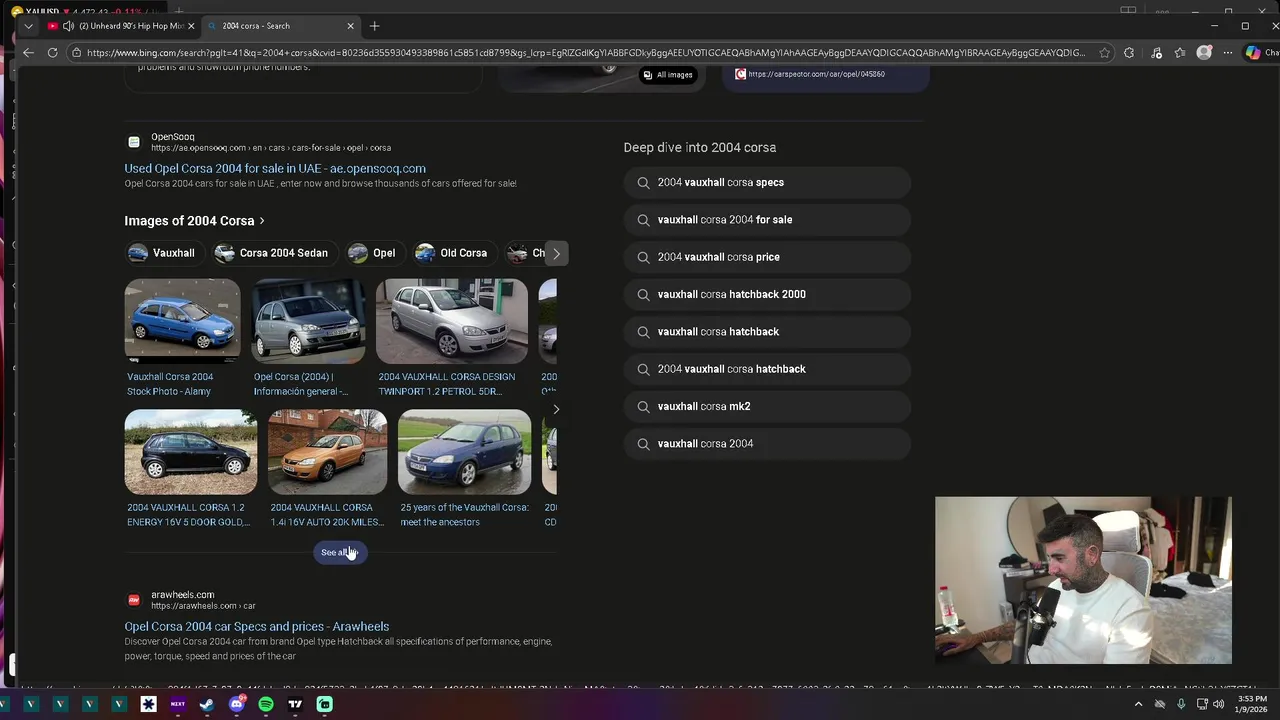
Task: Open the media control music icon
Action: [1156, 53]
